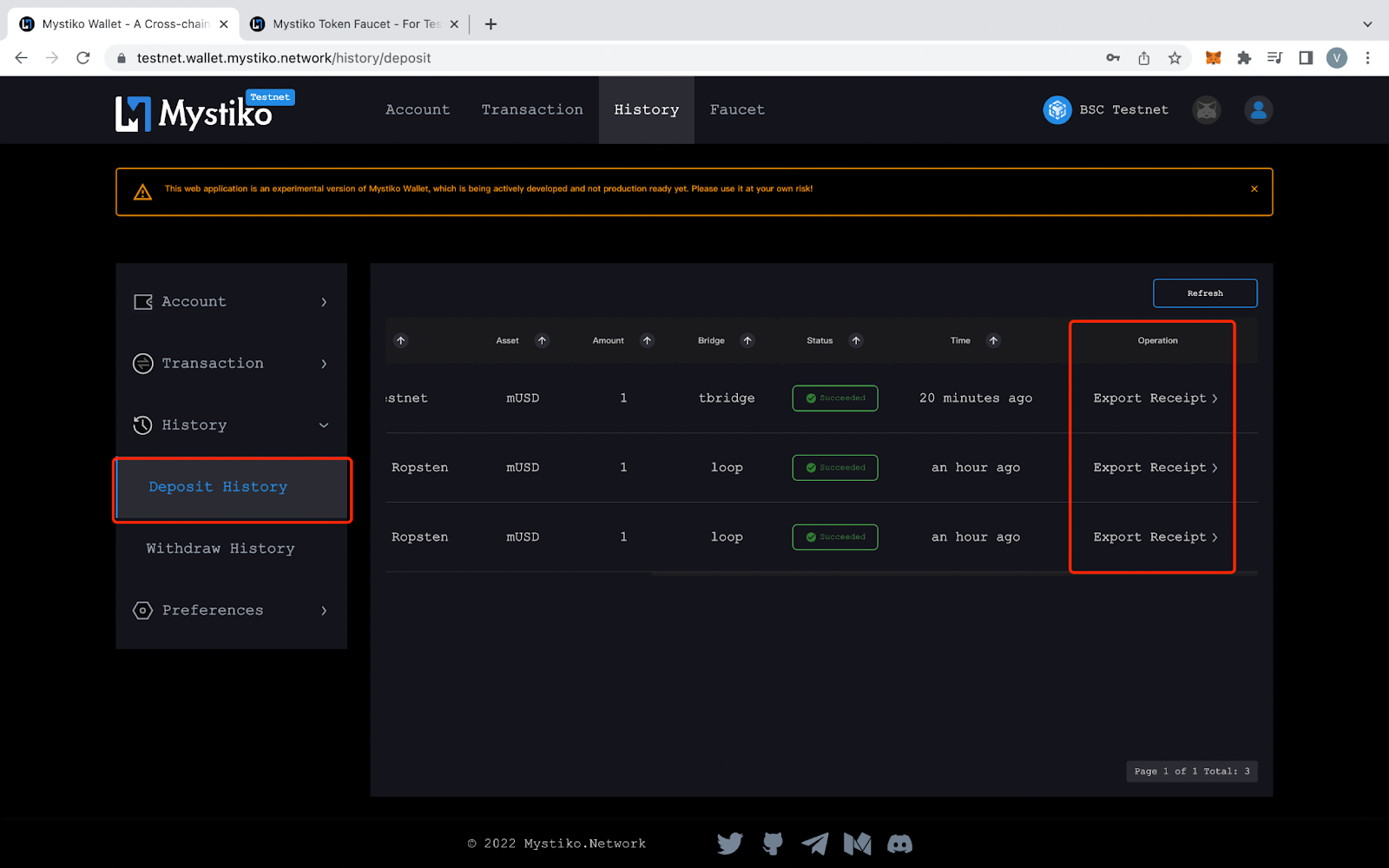The image size is (1389, 868).
Task: Open the media controls icon in toolbar
Action: [1274, 58]
